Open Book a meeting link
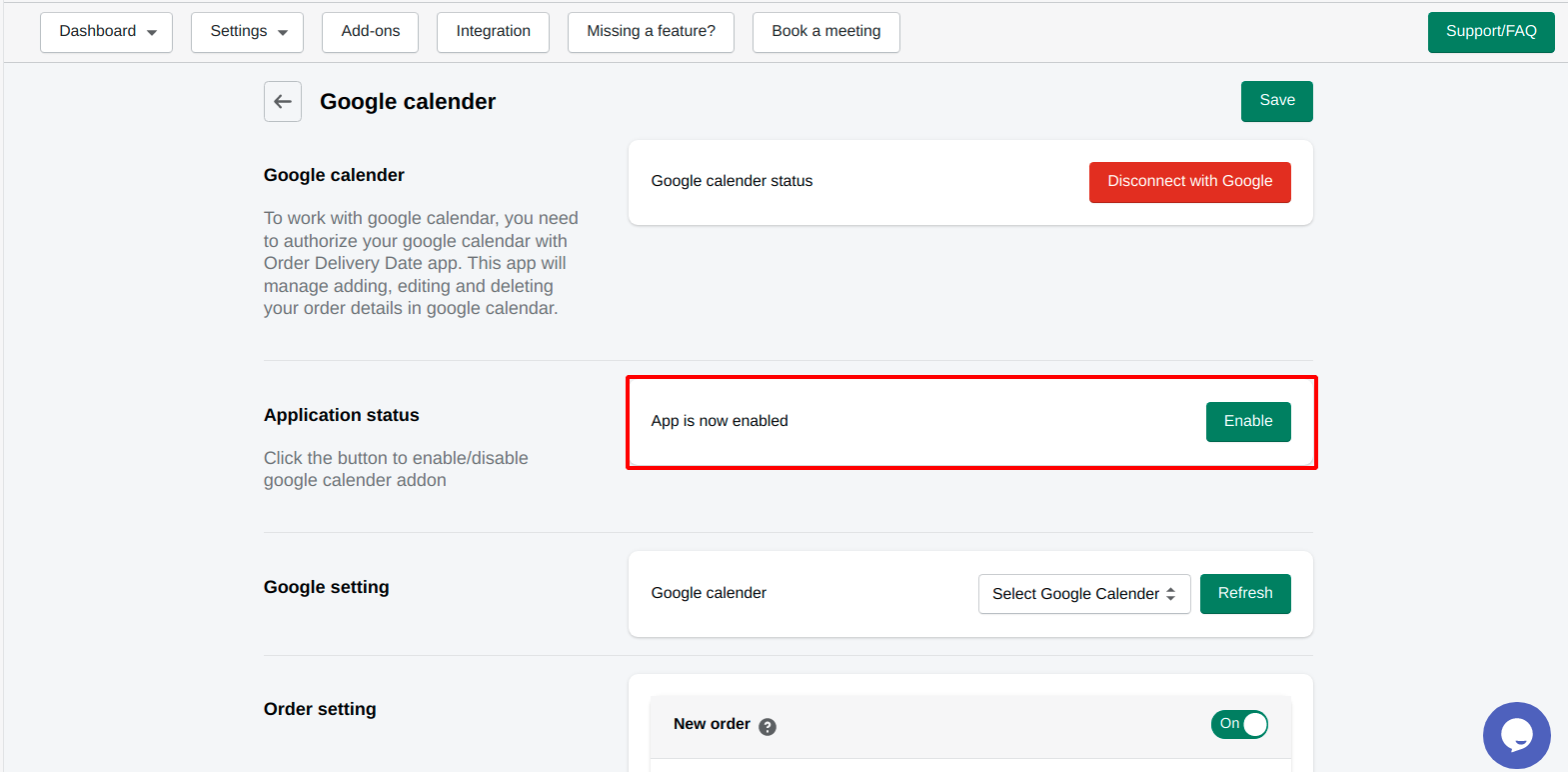The image size is (1568, 772). pyautogui.click(x=826, y=32)
